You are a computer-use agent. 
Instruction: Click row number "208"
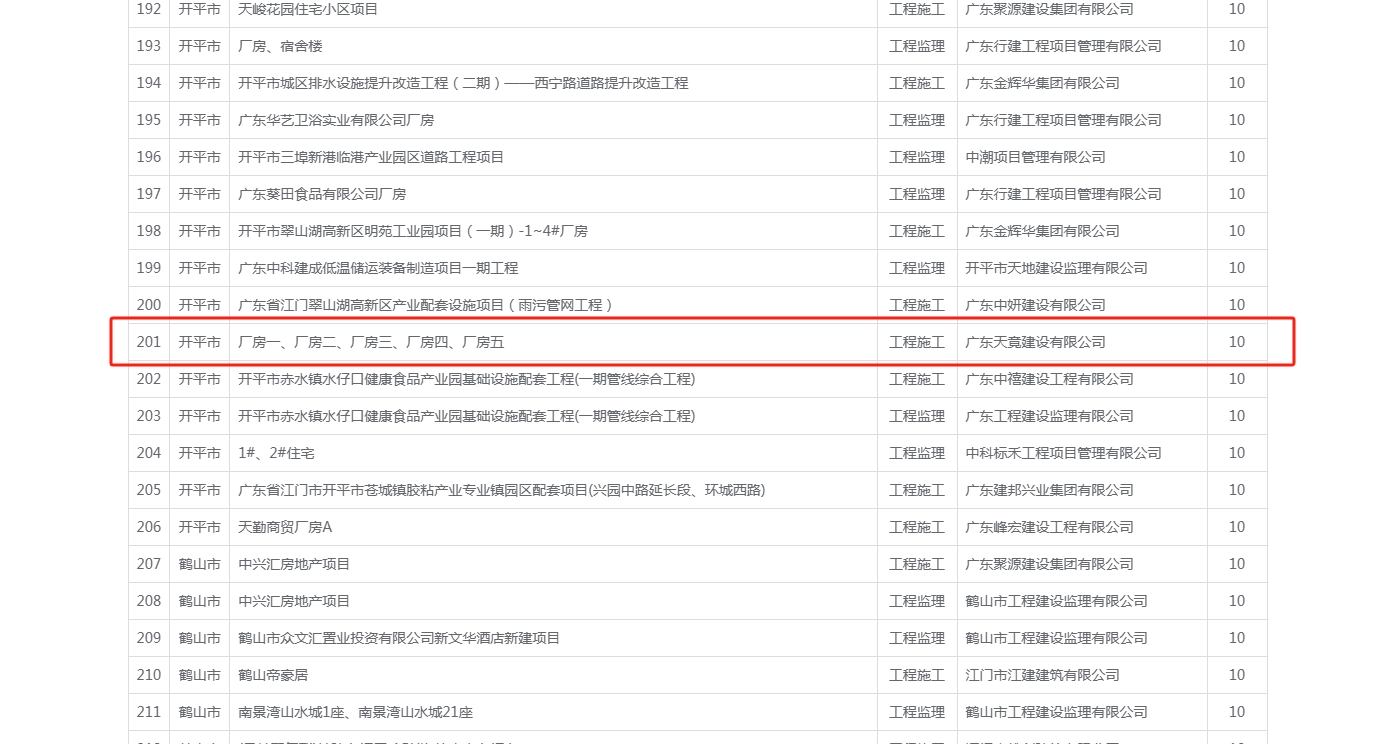[149, 601]
